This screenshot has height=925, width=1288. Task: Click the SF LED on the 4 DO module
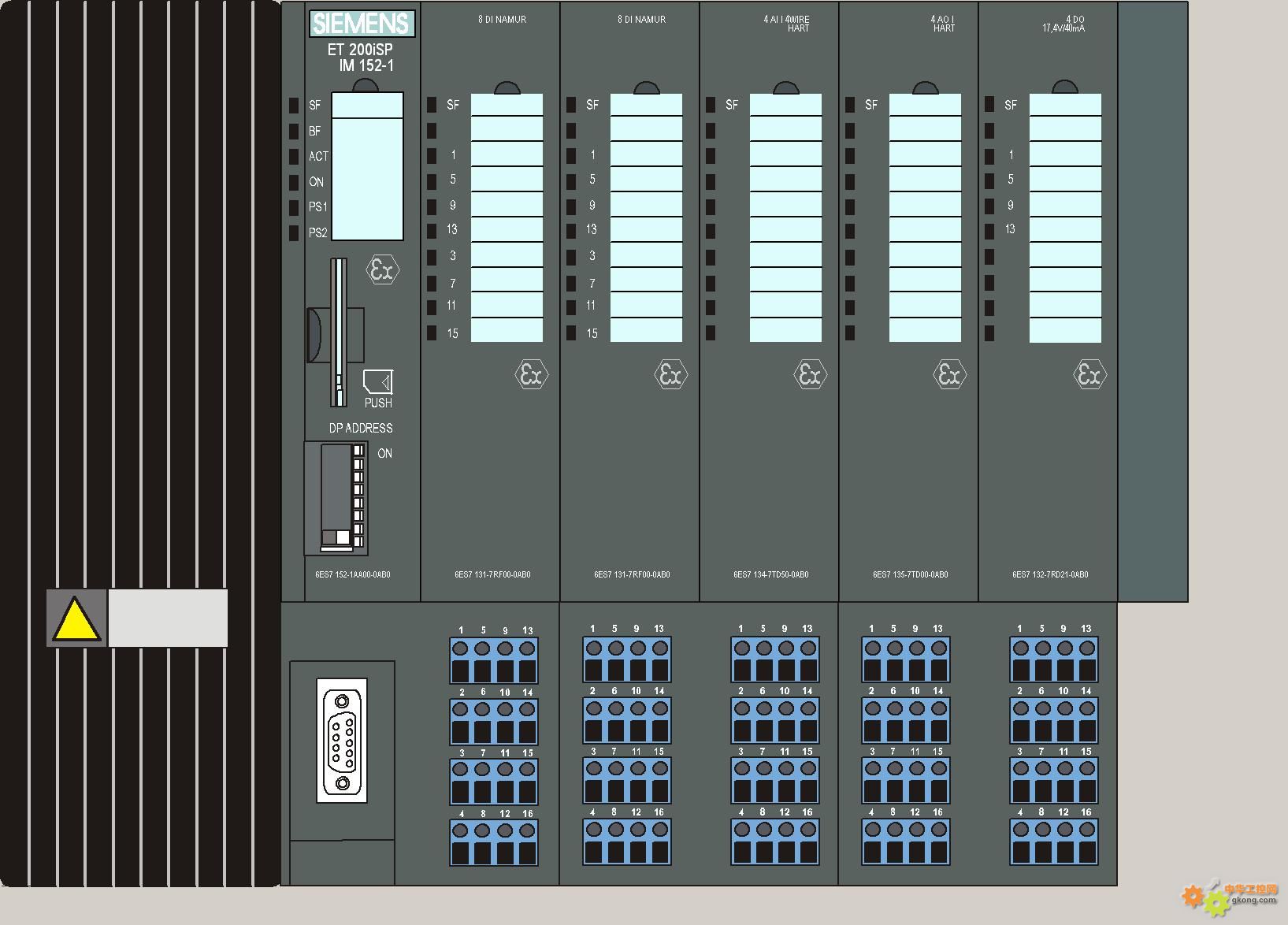click(989, 104)
